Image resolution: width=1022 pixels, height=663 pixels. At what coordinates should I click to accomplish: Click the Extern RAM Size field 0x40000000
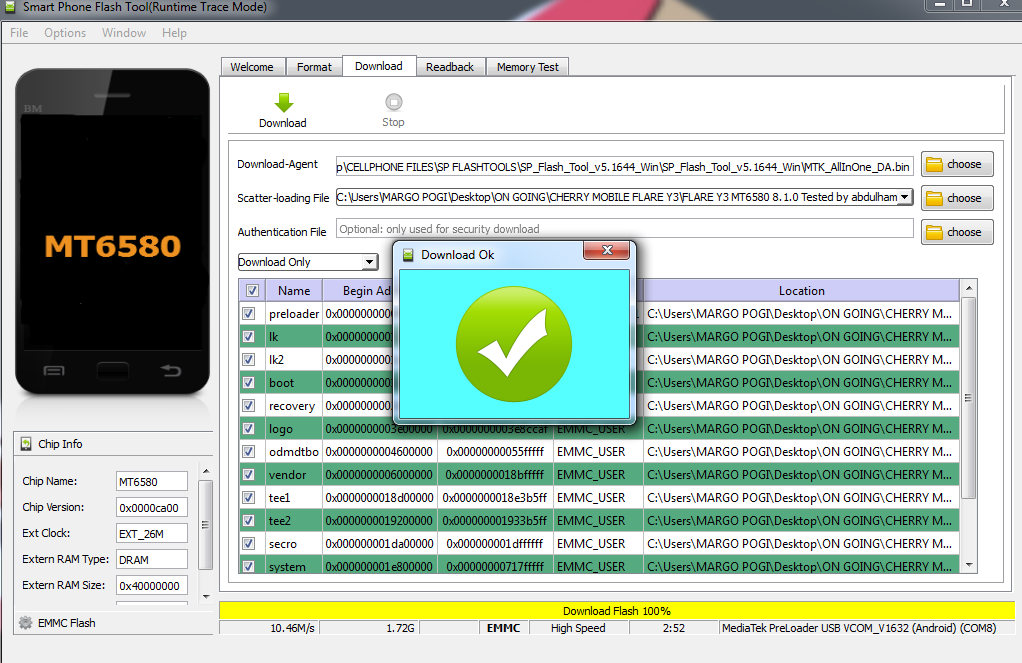click(152, 585)
